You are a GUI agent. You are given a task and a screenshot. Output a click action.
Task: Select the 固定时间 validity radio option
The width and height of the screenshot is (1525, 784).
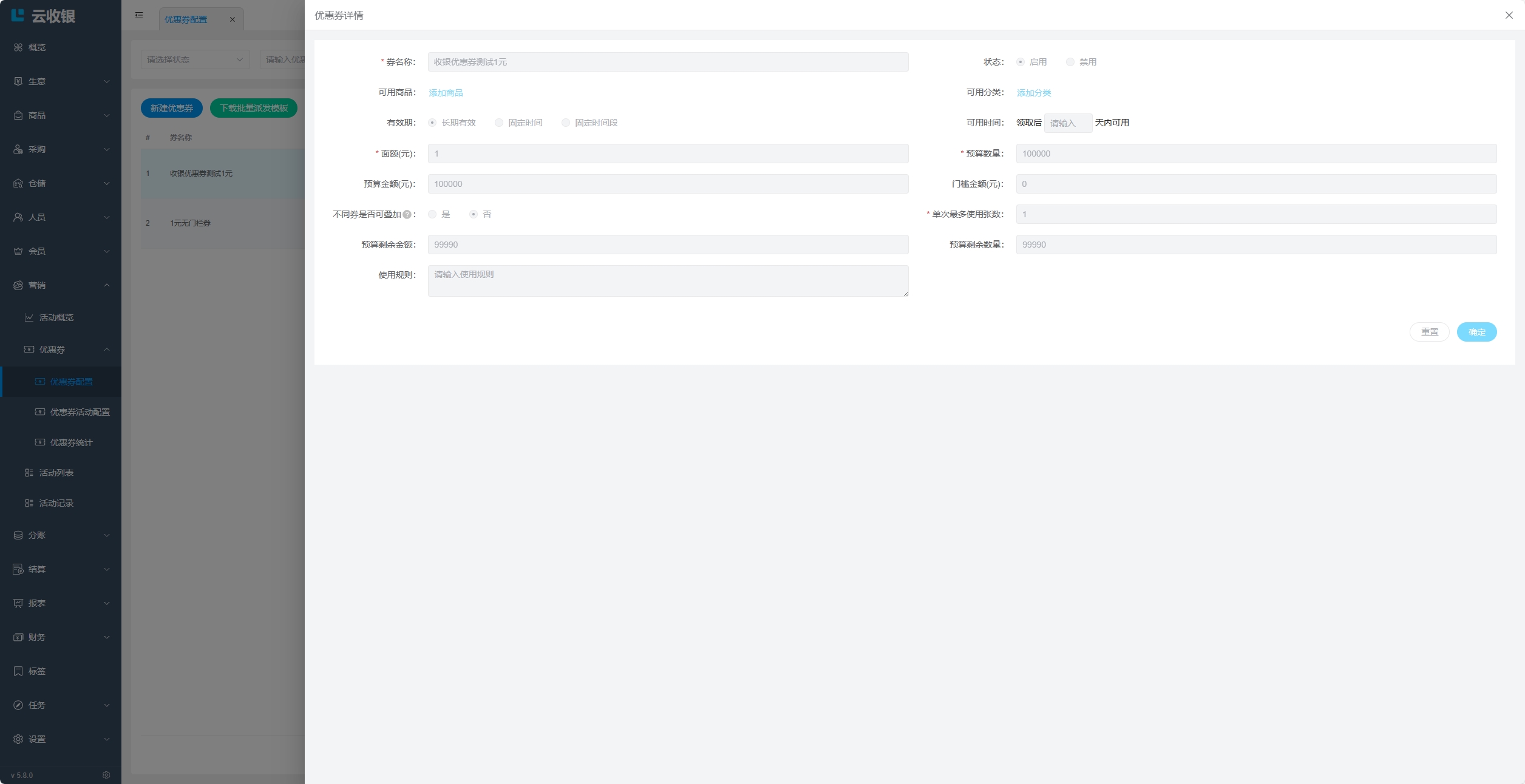click(x=499, y=123)
